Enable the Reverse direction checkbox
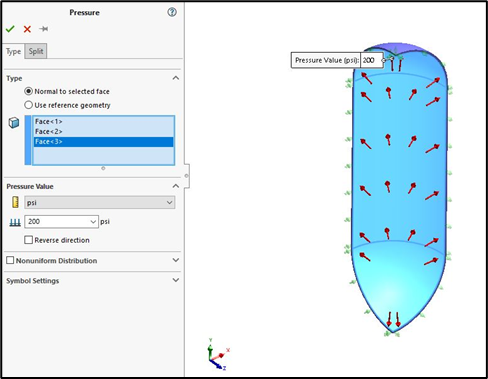Screen dimensions: 488x379 click(x=29, y=240)
